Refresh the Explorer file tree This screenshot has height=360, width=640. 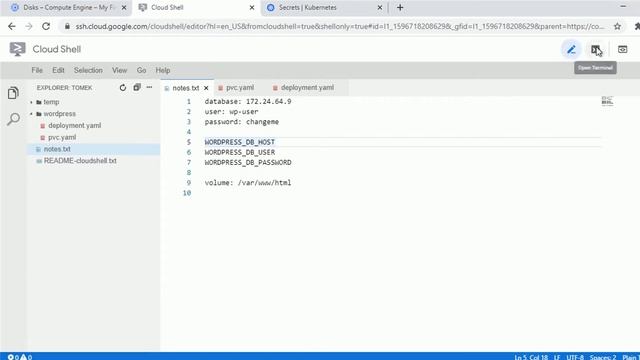(x=122, y=87)
